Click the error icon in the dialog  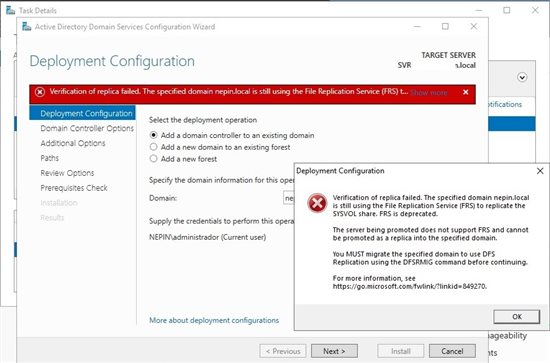coord(317,203)
